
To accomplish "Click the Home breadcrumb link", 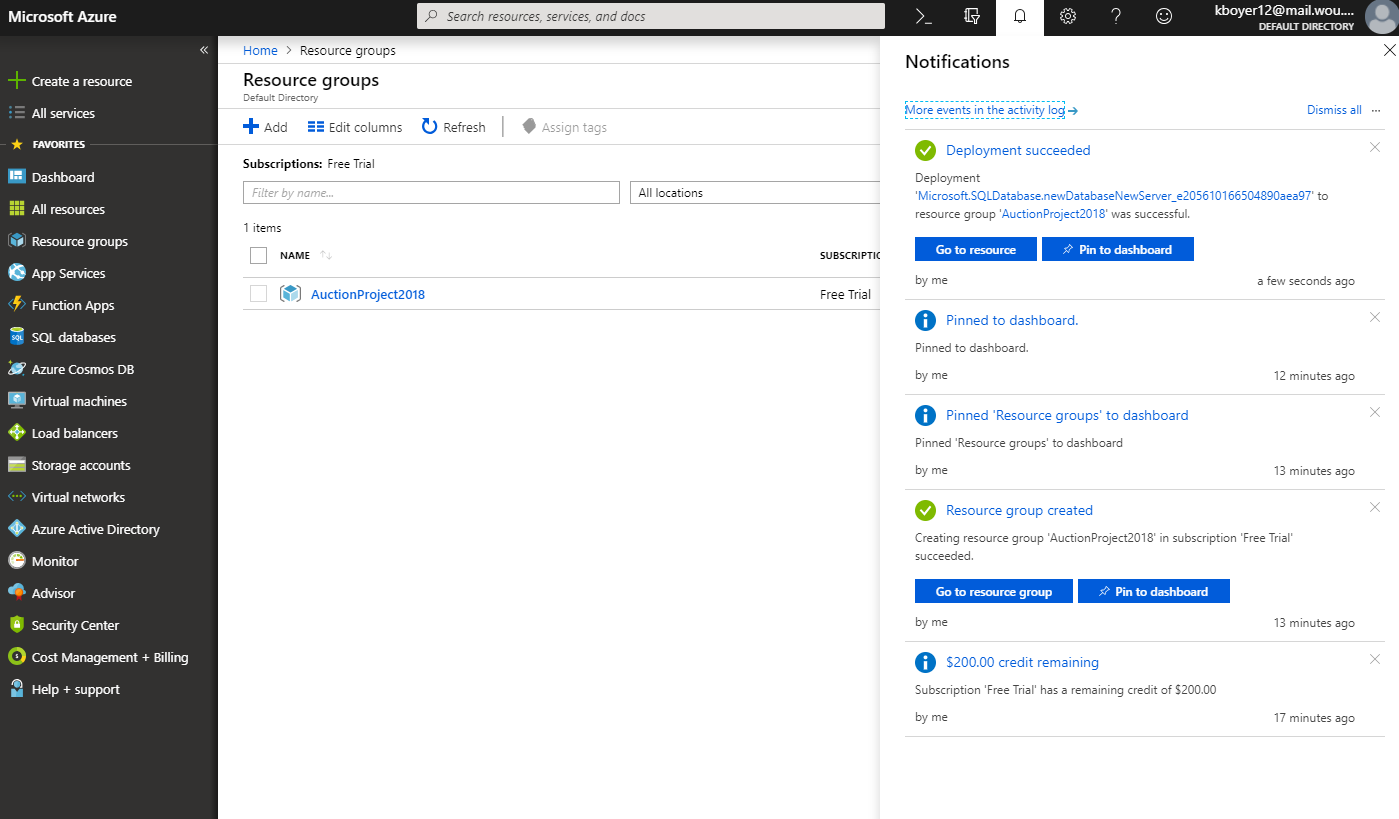I will [260, 50].
